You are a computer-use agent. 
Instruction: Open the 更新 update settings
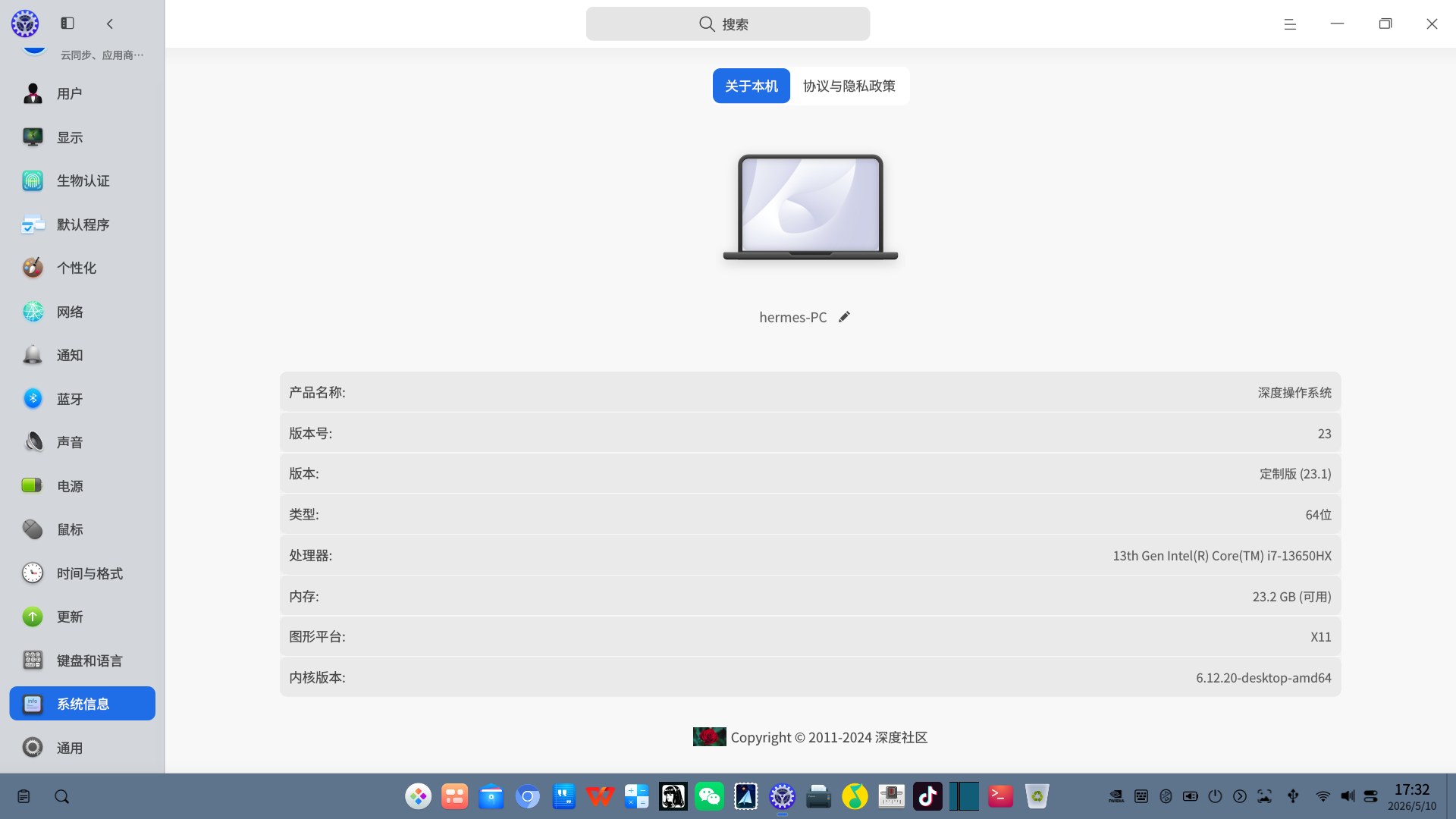pos(82,617)
